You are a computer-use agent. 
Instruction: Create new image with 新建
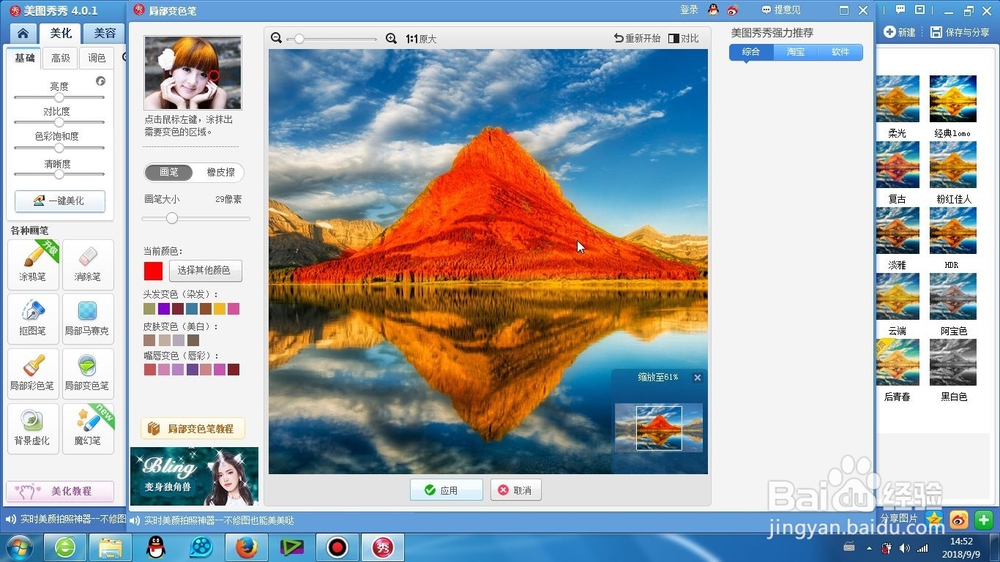pyautogui.click(x=900, y=32)
